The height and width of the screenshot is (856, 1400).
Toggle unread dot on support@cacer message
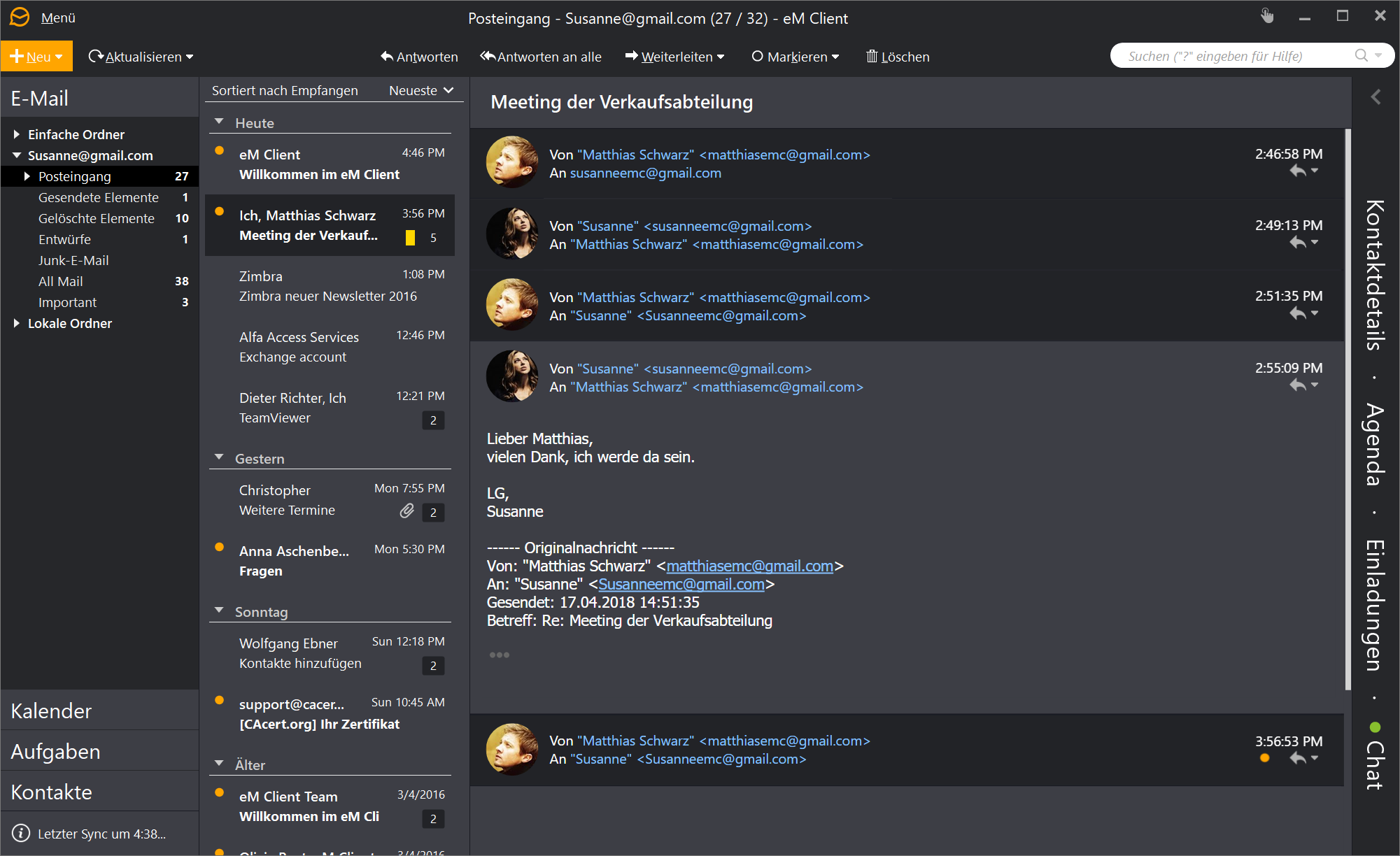coord(219,700)
